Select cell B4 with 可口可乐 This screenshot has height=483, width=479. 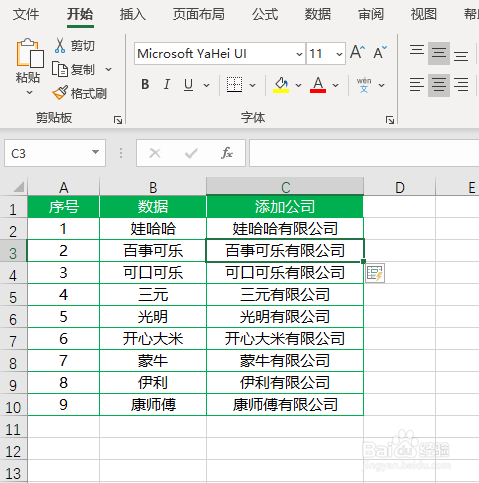click(153, 272)
